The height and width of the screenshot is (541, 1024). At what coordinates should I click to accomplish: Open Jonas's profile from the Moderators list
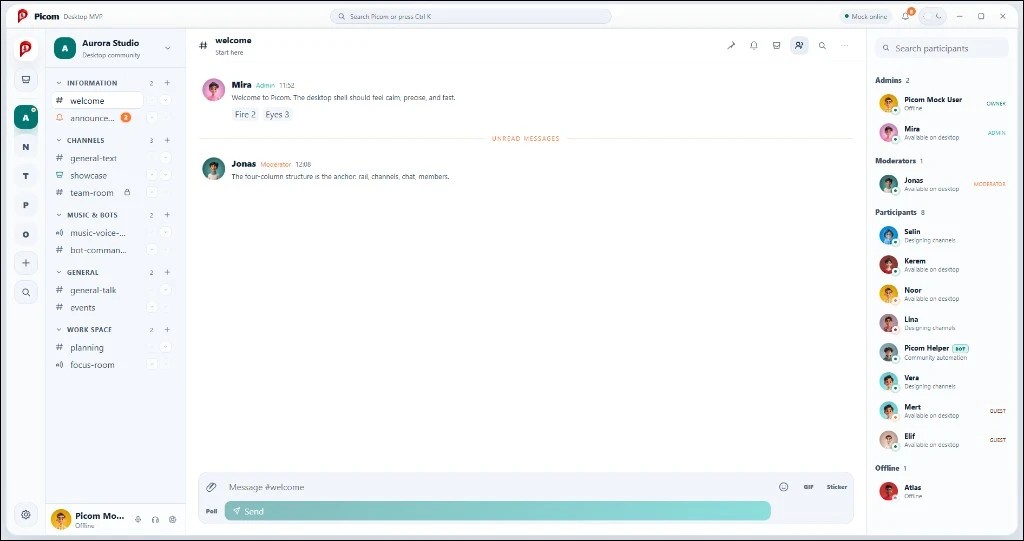click(x=942, y=184)
